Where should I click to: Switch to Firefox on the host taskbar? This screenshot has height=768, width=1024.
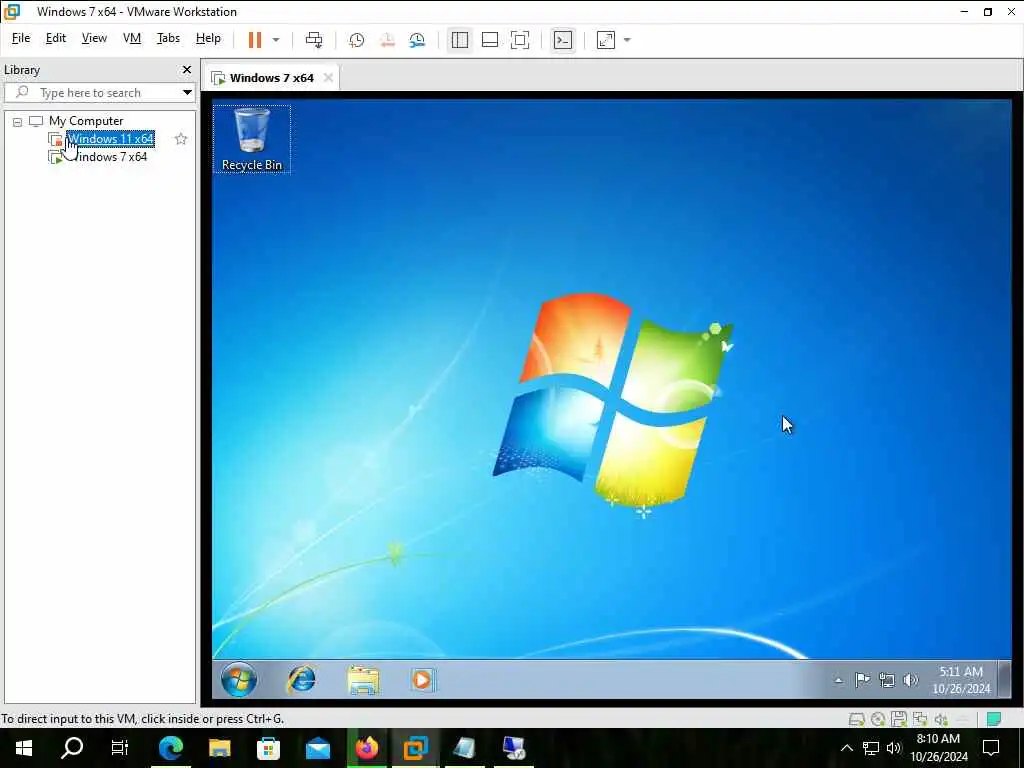coord(367,748)
